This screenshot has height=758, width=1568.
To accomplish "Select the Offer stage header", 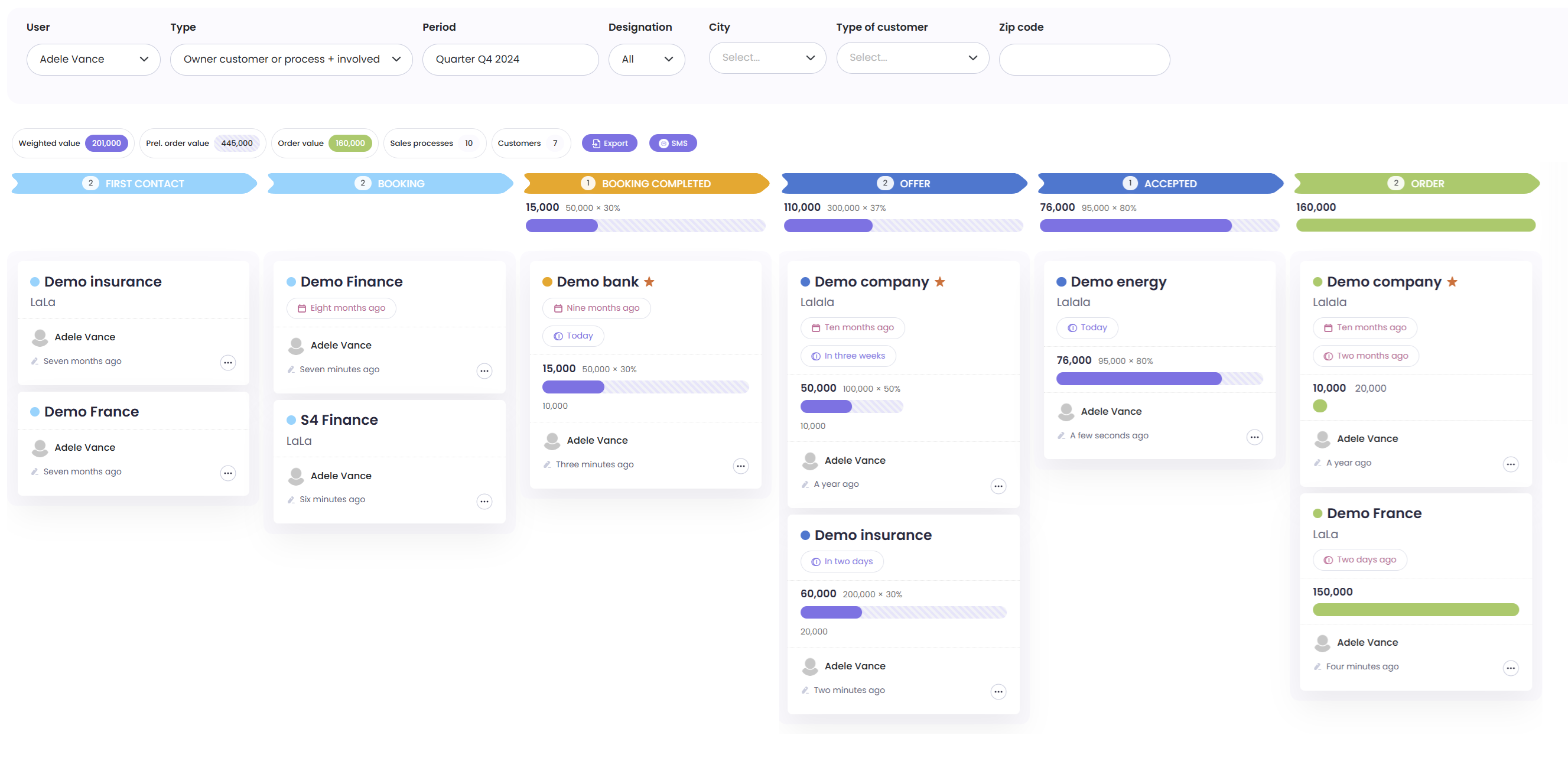I will 903,184.
